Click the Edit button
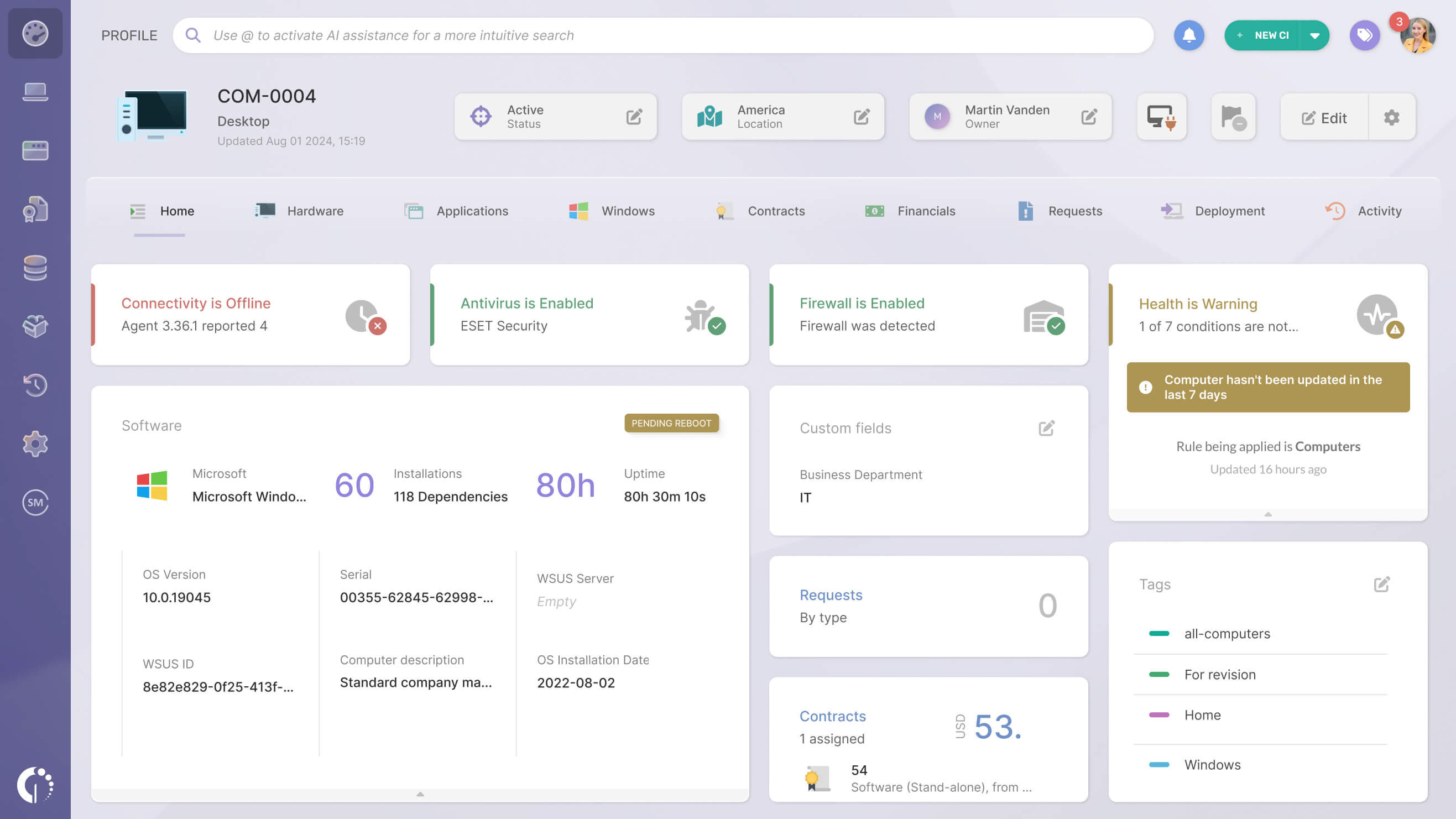Screen dimensions: 1456x819 tap(1323, 118)
